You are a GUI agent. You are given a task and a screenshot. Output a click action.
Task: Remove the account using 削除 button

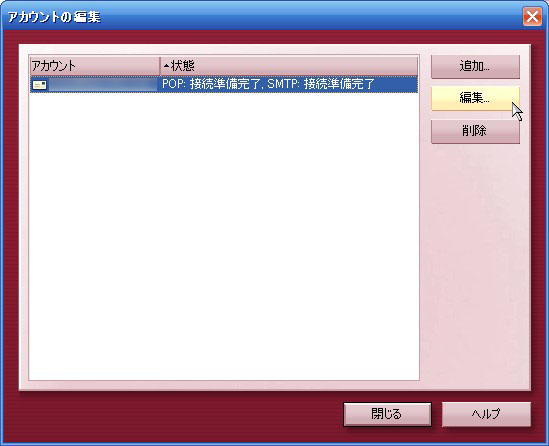(475, 131)
